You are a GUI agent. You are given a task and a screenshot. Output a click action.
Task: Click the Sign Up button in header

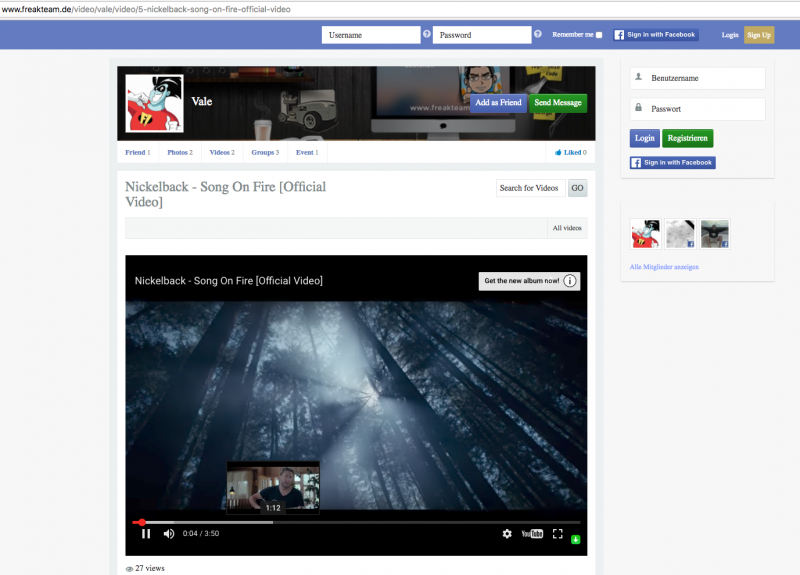point(759,35)
